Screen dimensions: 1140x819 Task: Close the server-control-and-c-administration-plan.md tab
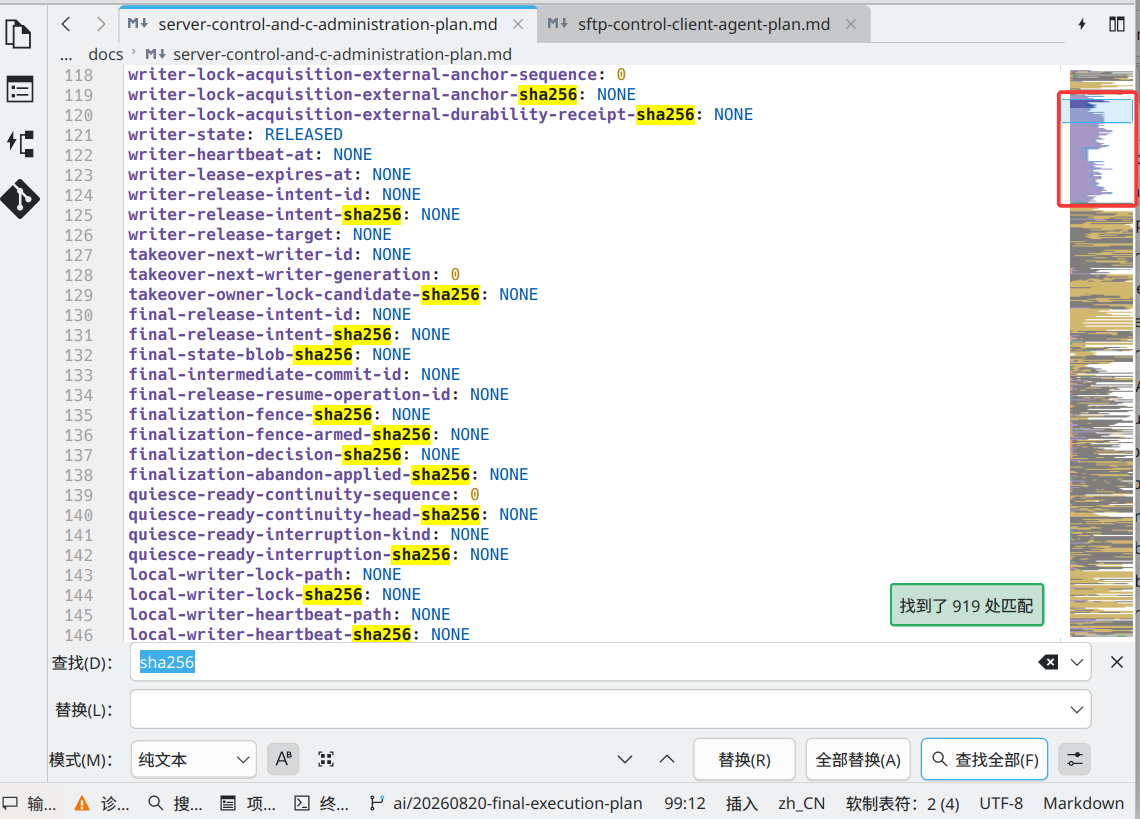(x=518, y=24)
